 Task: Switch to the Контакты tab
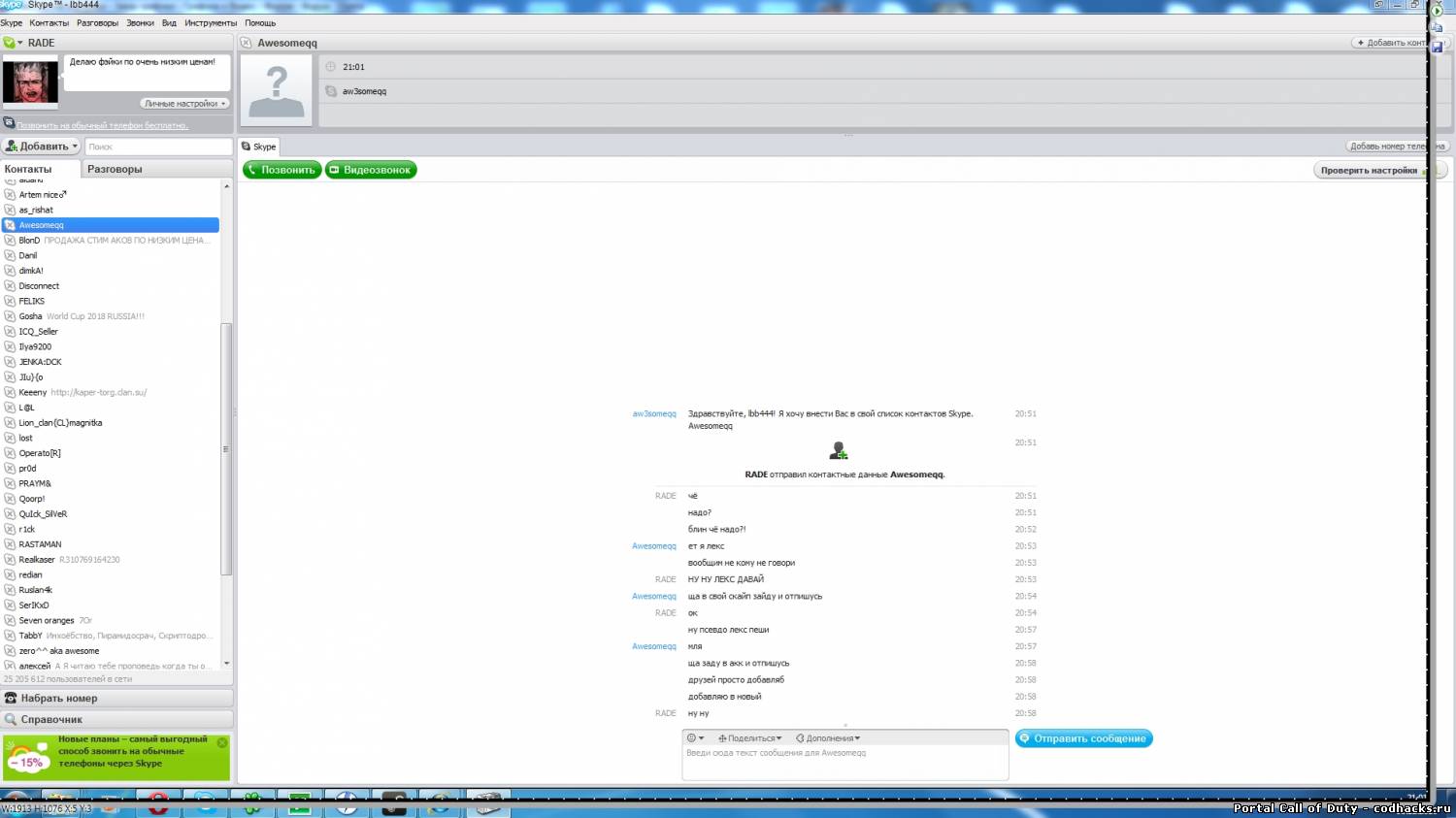click(41, 169)
